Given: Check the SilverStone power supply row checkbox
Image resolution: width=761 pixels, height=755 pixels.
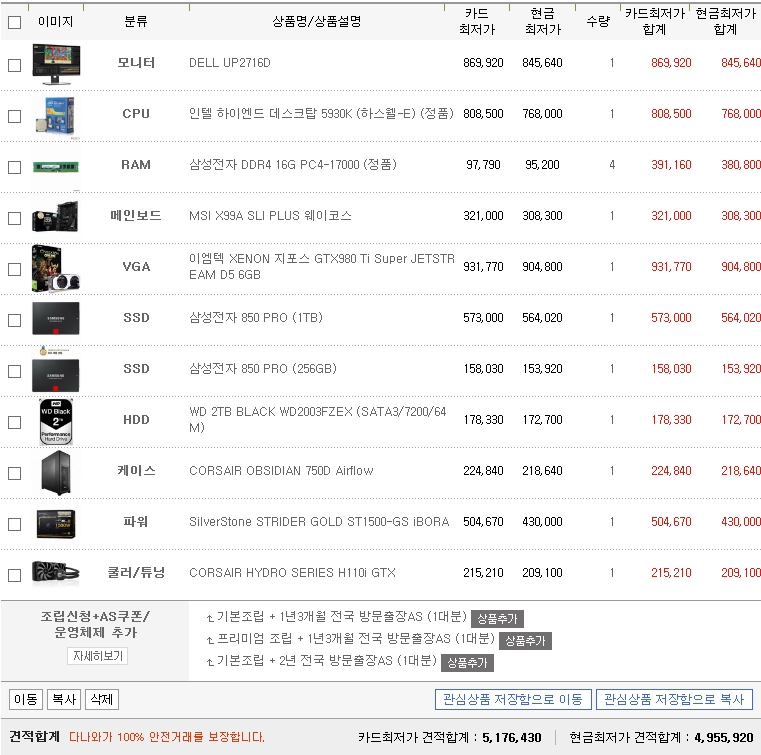Looking at the screenshot, I should (x=15, y=524).
